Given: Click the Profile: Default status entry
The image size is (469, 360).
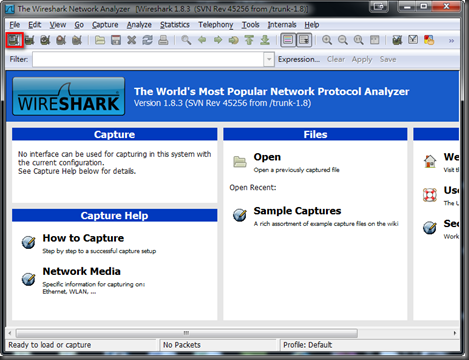Looking at the screenshot, I should click(x=307, y=345).
